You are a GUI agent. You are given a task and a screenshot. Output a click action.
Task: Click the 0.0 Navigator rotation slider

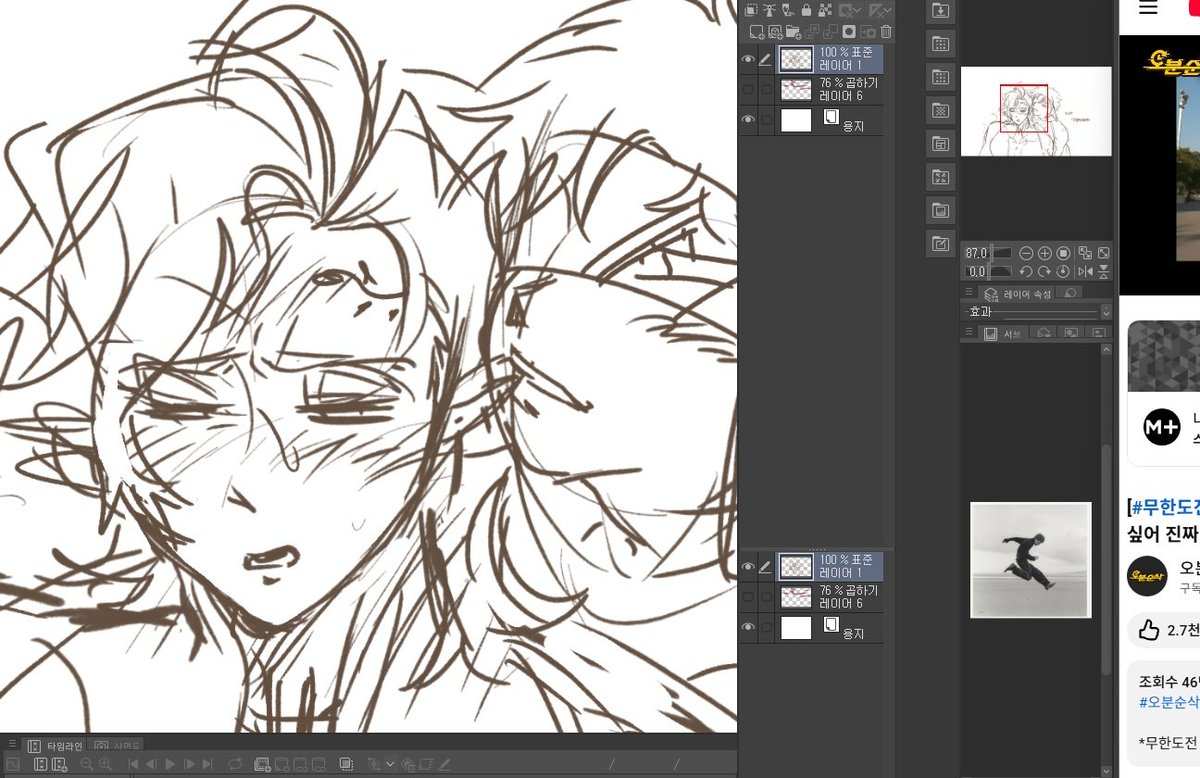[988, 272]
